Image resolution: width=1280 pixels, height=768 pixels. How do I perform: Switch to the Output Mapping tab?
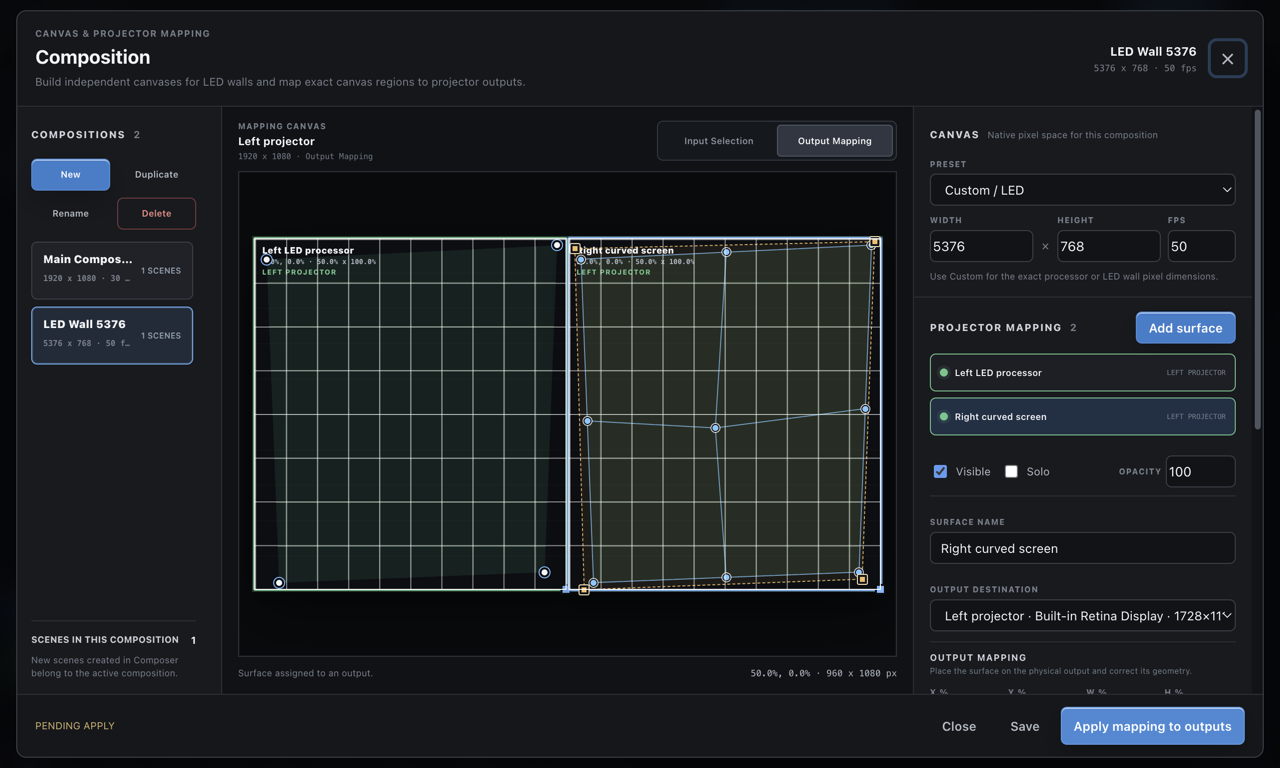[x=835, y=141]
